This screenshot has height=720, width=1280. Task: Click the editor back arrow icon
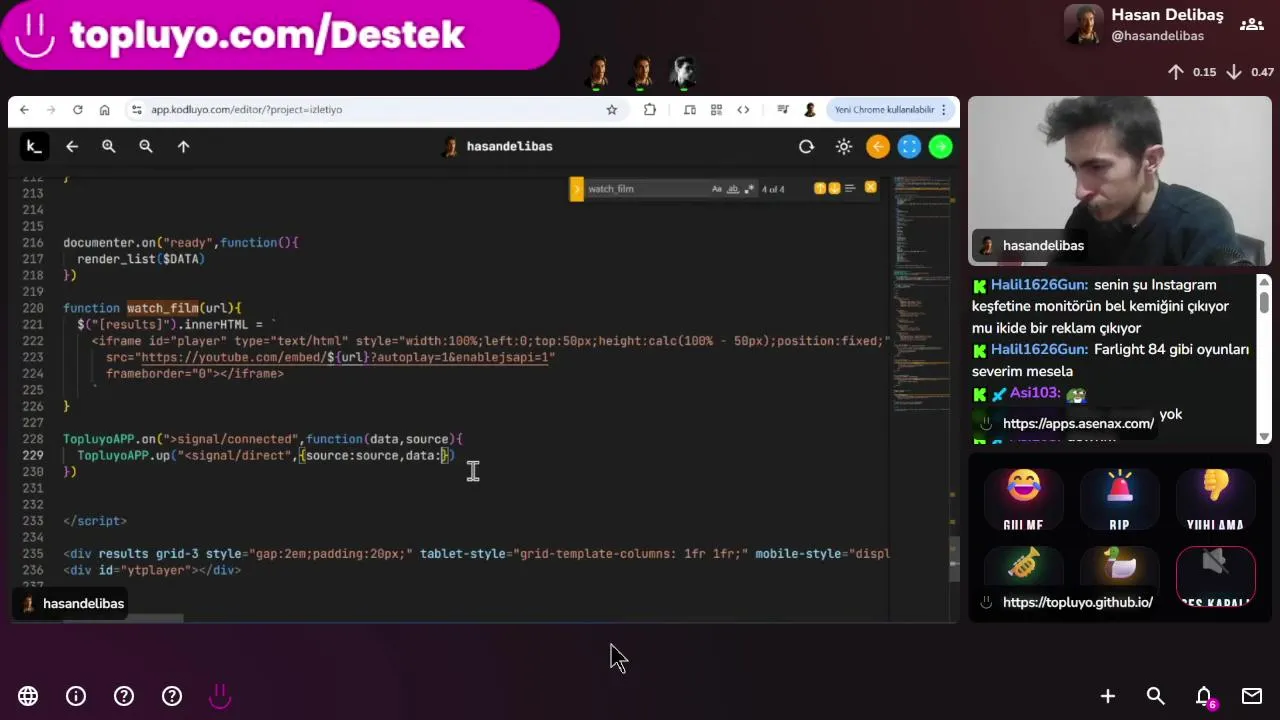pos(72,147)
